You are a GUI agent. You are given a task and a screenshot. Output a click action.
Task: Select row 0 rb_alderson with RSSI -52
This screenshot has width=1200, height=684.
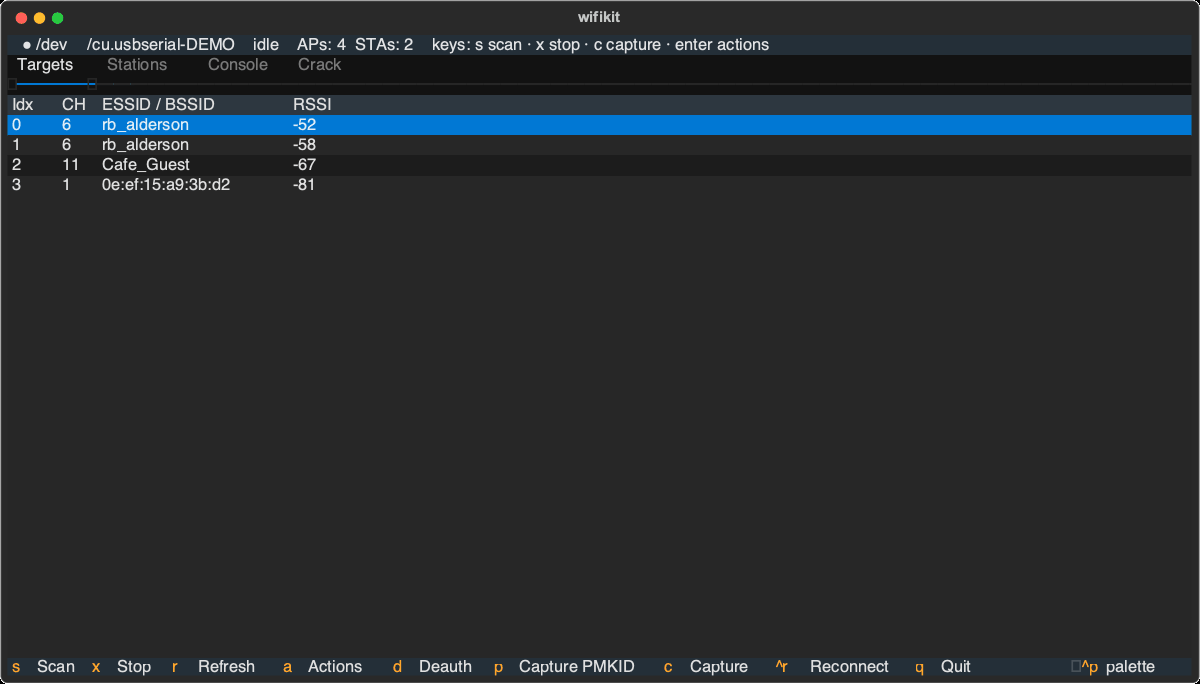click(599, 125)
